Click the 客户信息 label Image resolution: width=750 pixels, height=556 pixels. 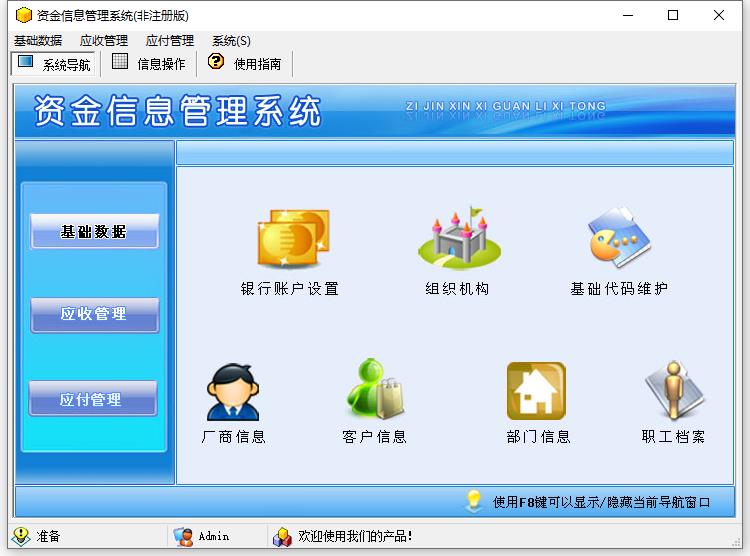pyautogui.click(x=375, y=436)
